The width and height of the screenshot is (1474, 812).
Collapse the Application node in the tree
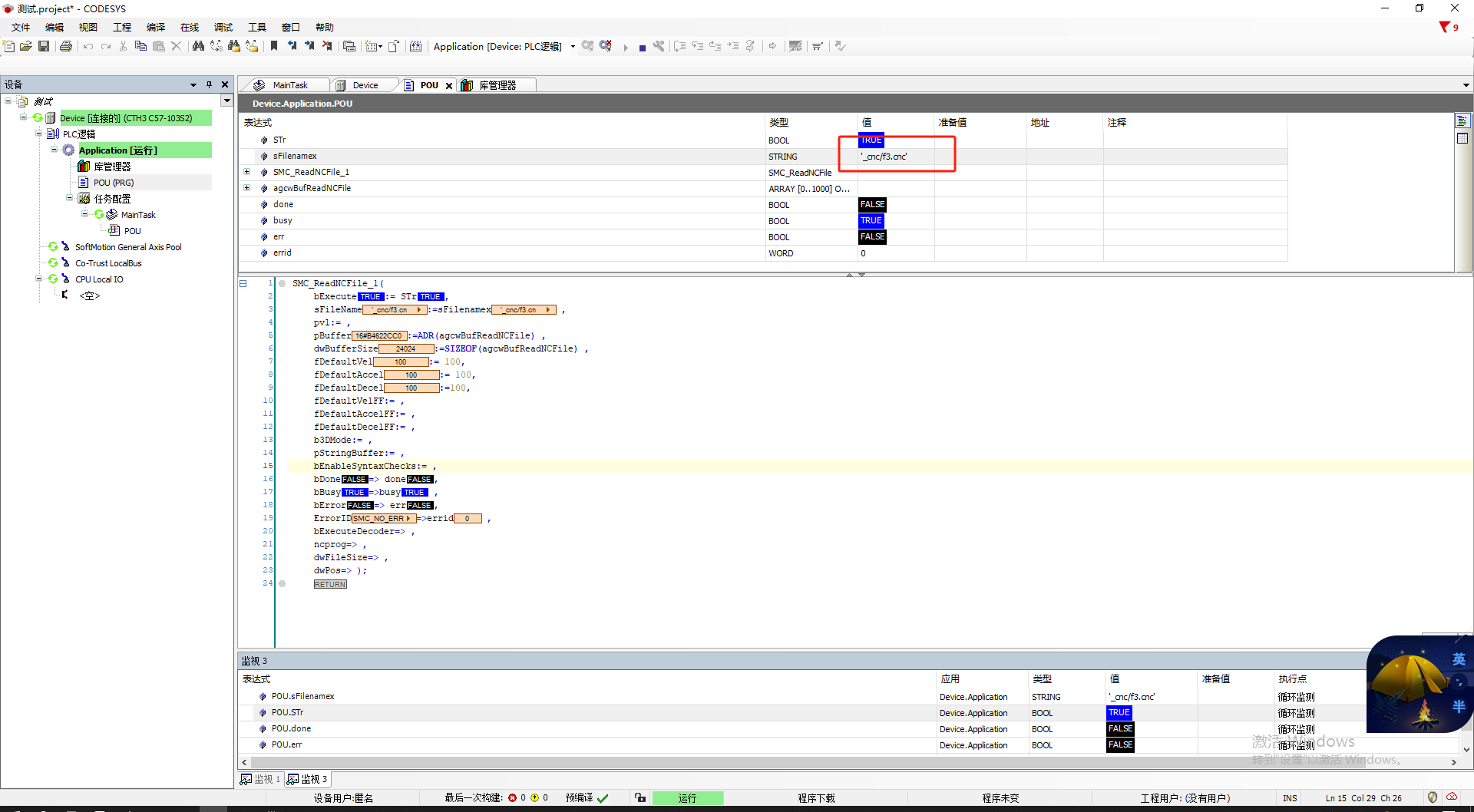coord(54,150)
